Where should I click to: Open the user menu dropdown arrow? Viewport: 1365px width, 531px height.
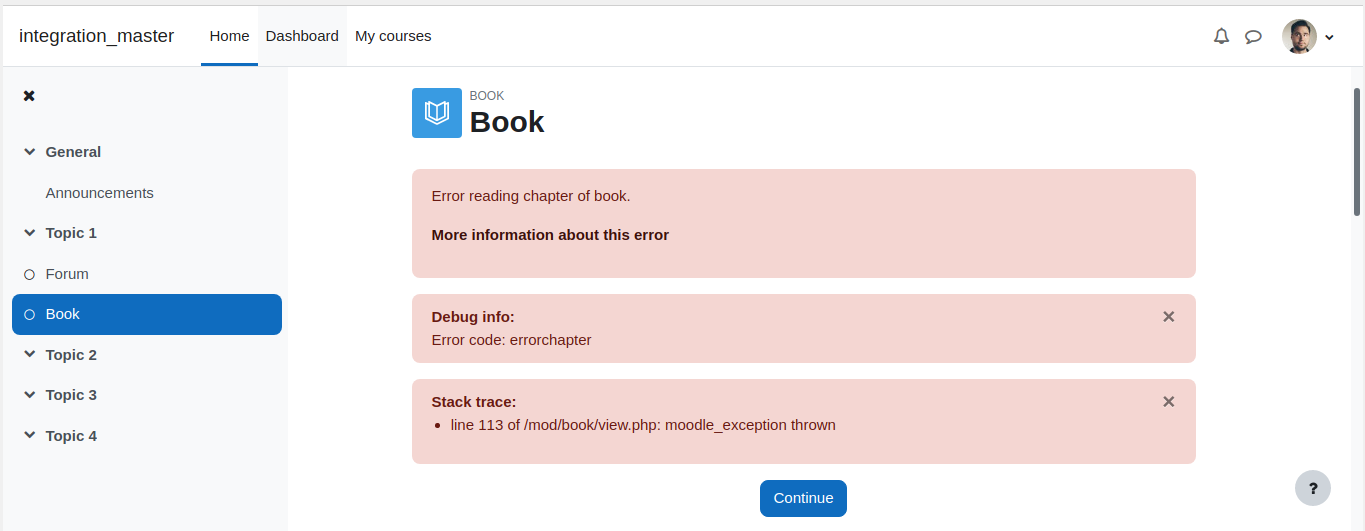click(x=1329, y=38)
